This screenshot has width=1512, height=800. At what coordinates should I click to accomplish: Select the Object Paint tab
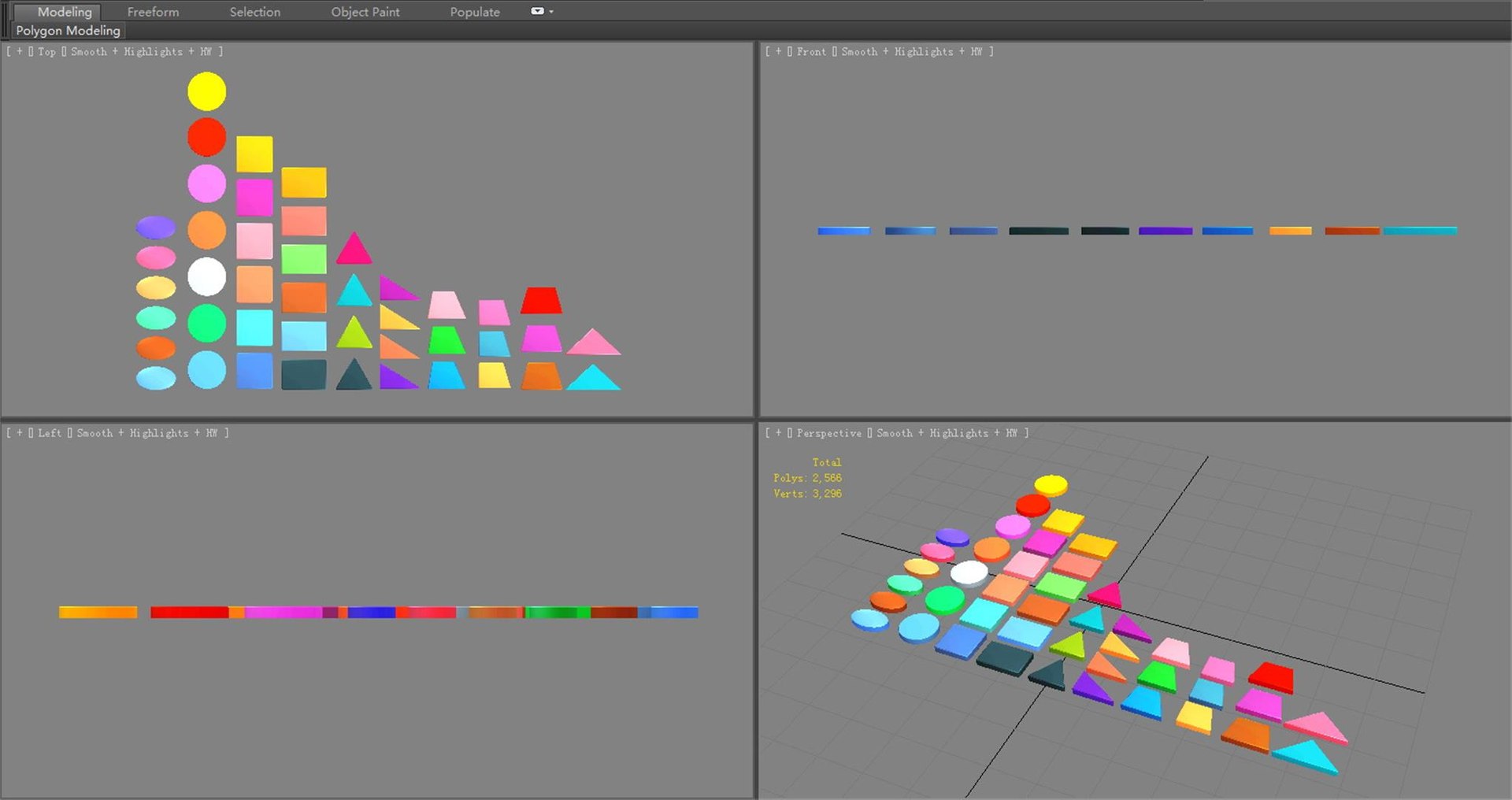point(365,12)
